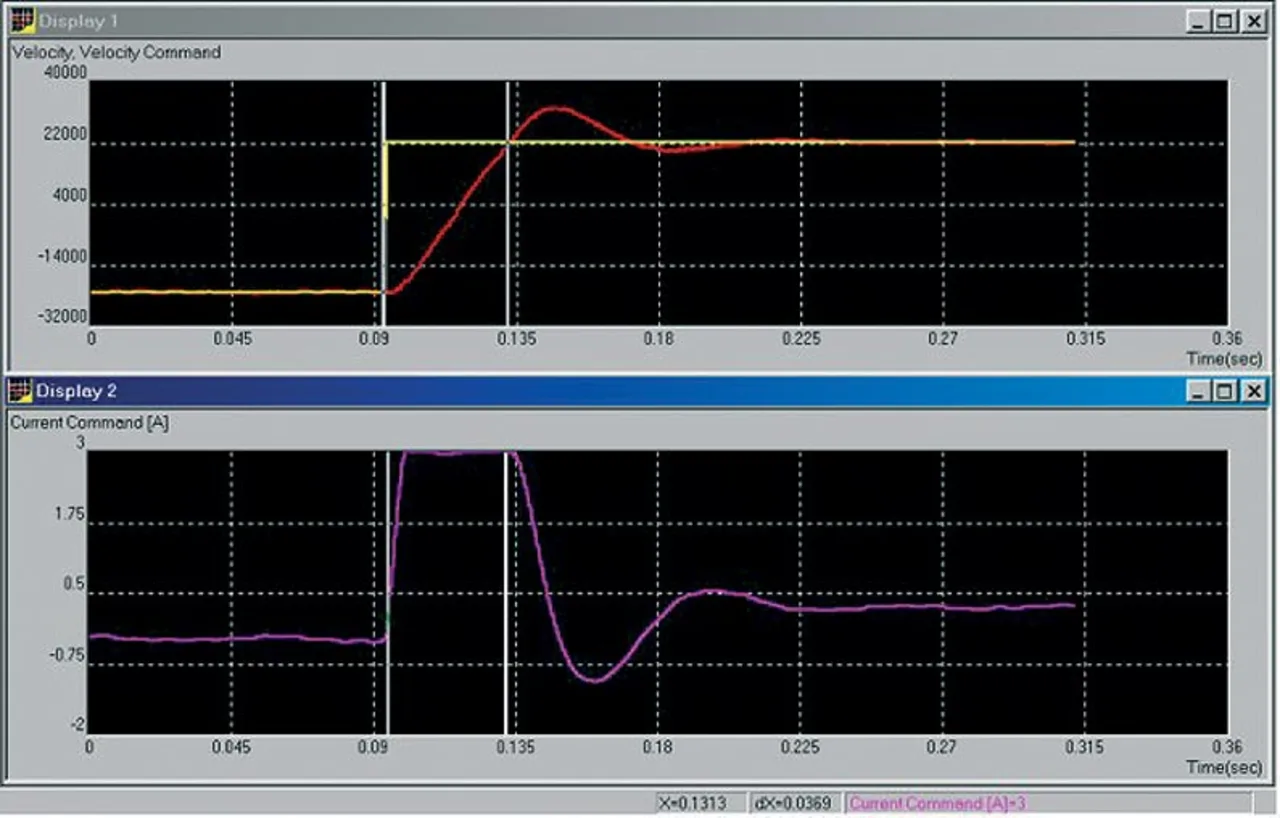Minimize the Display 2 window

tap(1199, 391)
